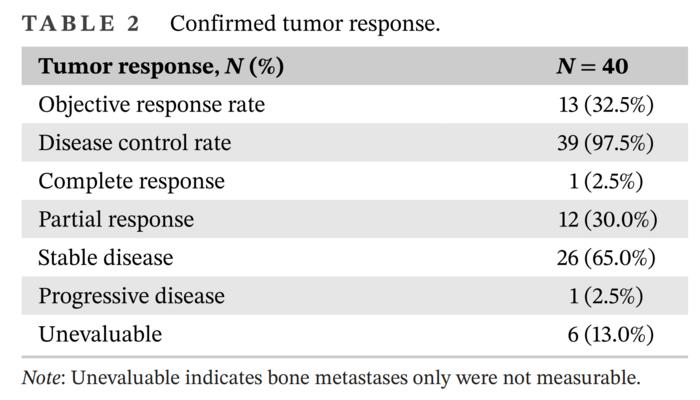Image resolution: width=700 pixels, height=400 pixels.
Task: Click the TABLE 2 caption label
Action: tap(81, 23)
